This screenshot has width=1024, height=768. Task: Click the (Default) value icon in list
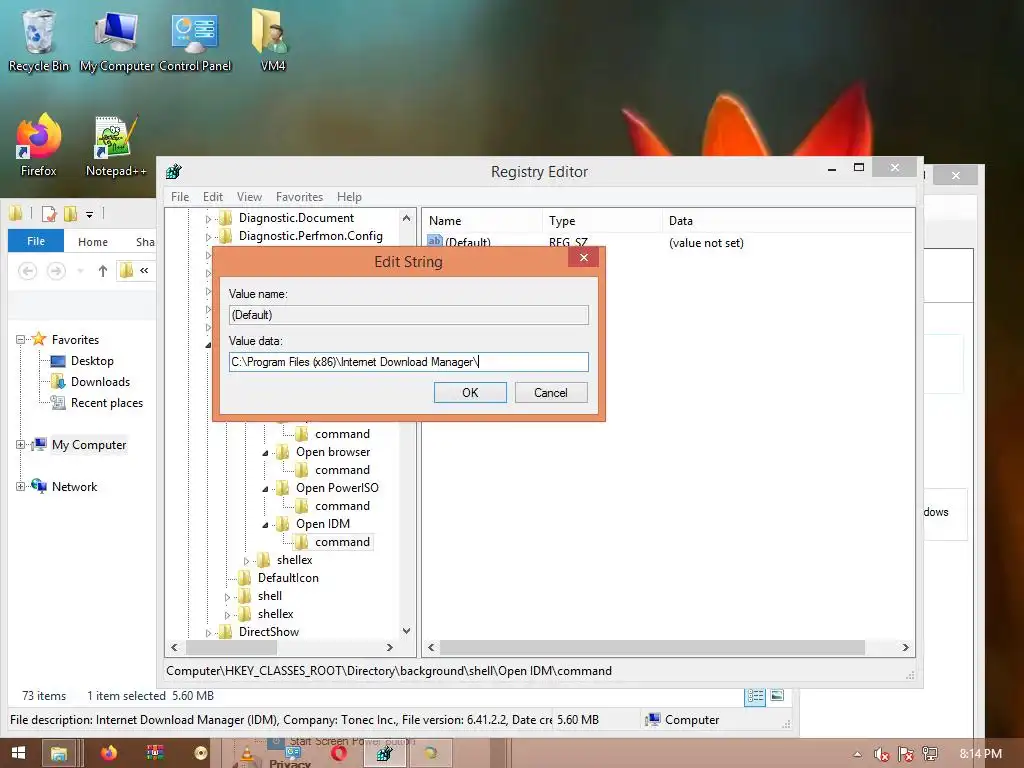[435, 242]
